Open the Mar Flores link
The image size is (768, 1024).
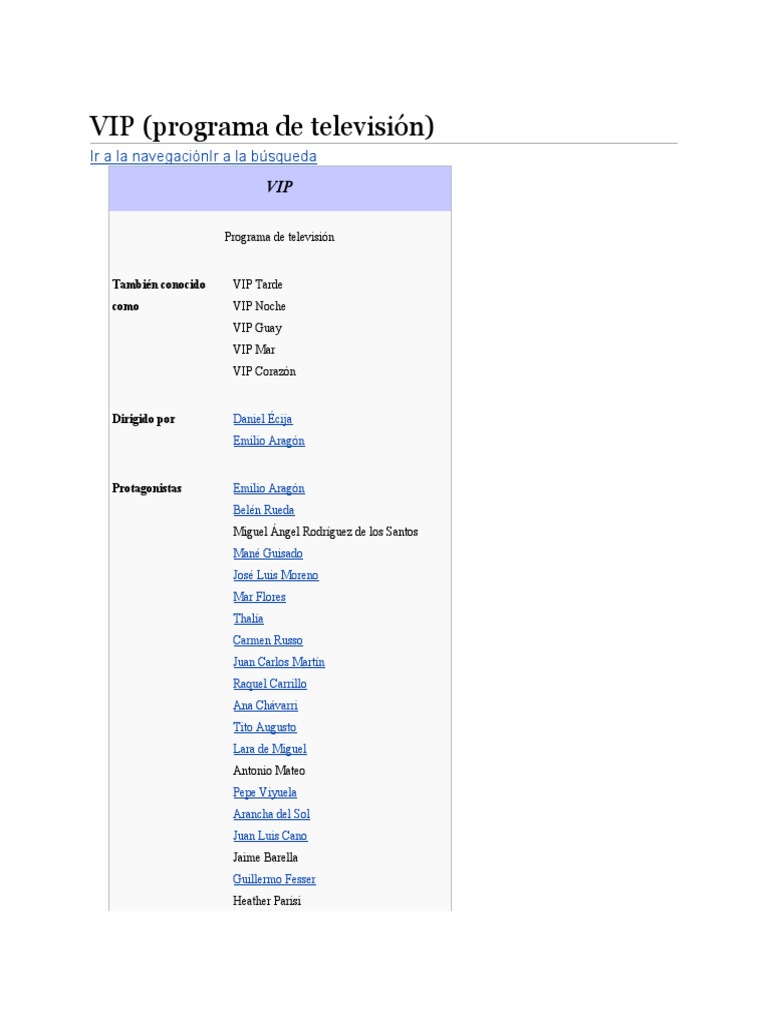[259, 597]
